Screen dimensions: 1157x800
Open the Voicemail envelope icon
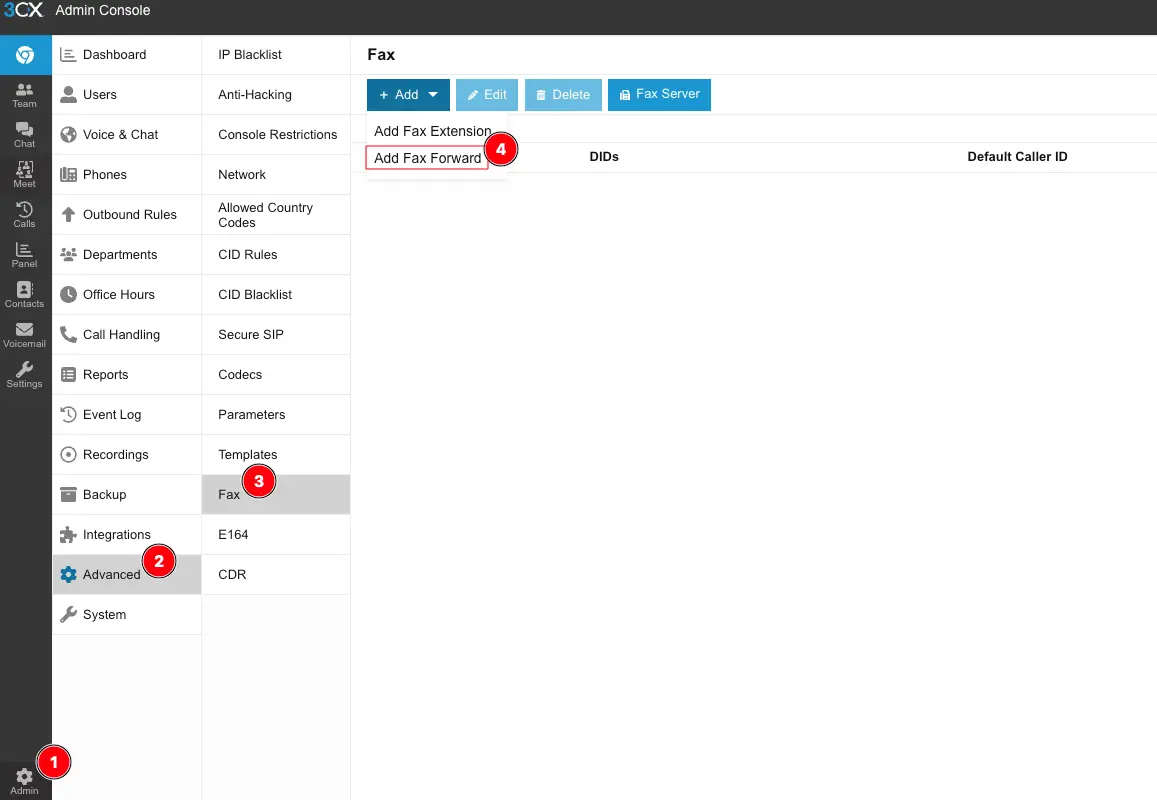[25, 335]
